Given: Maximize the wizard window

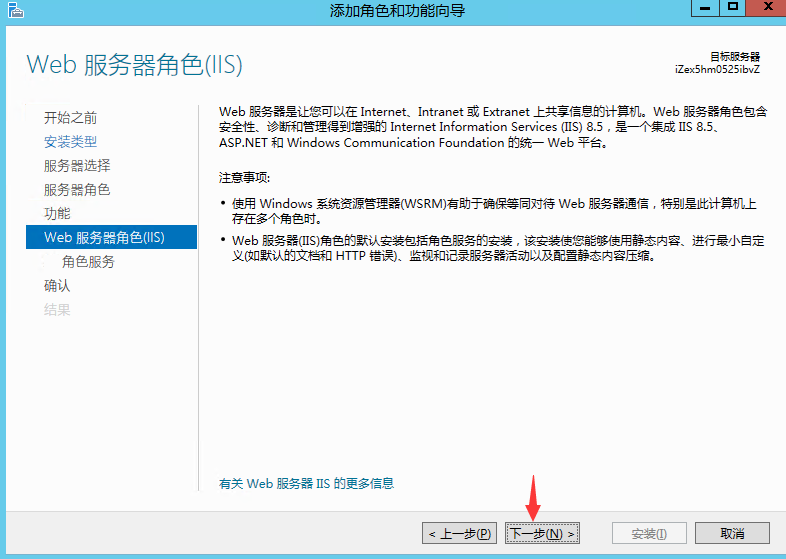Looking at the screenshot, I should click(733, 8).
